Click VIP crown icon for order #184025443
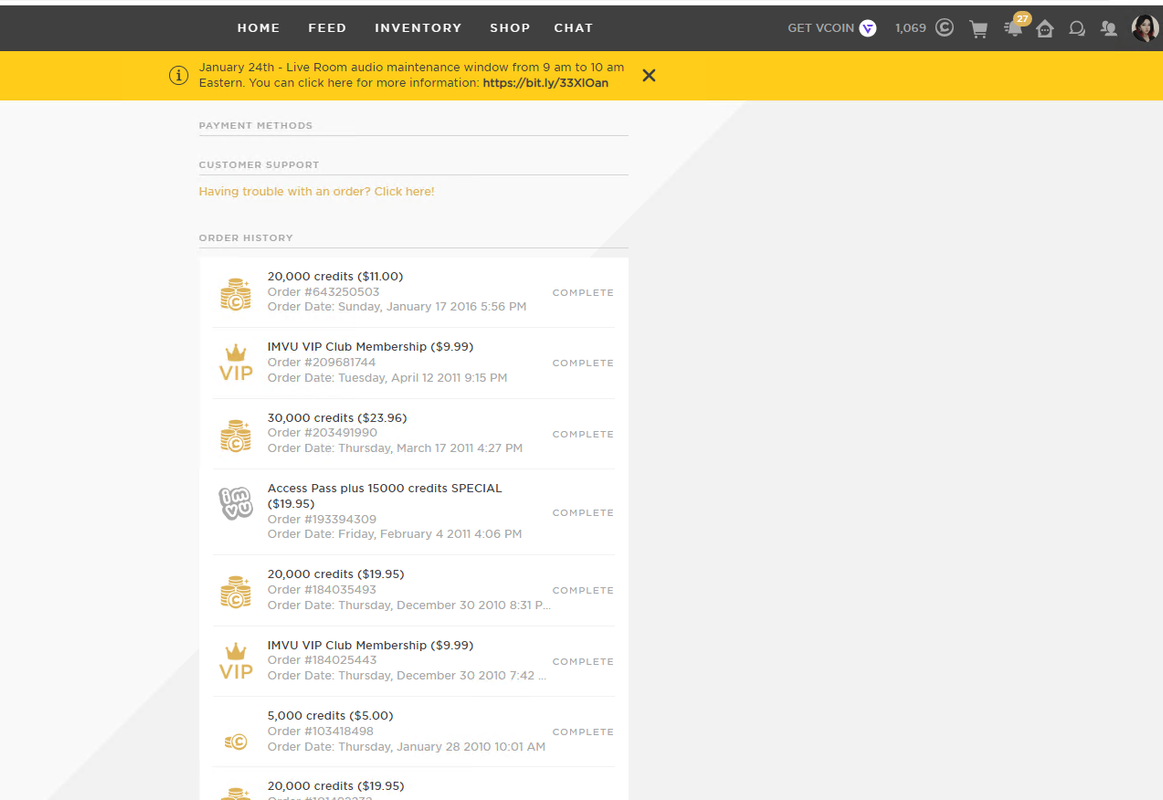Image resolution: width=1163 pixels, height=800 pixels. [x=236, y=661]
